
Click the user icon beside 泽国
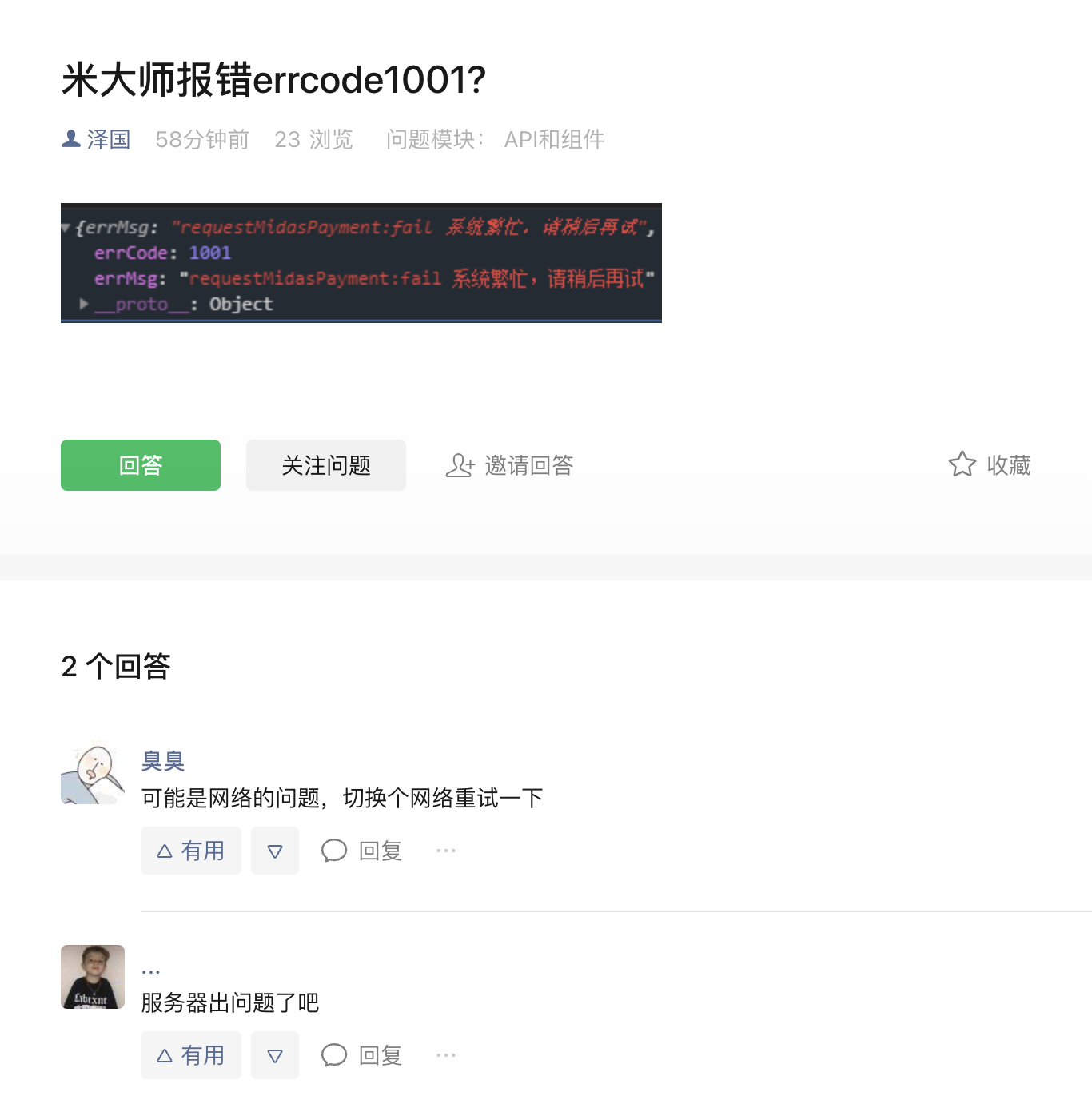click(71, 139)
